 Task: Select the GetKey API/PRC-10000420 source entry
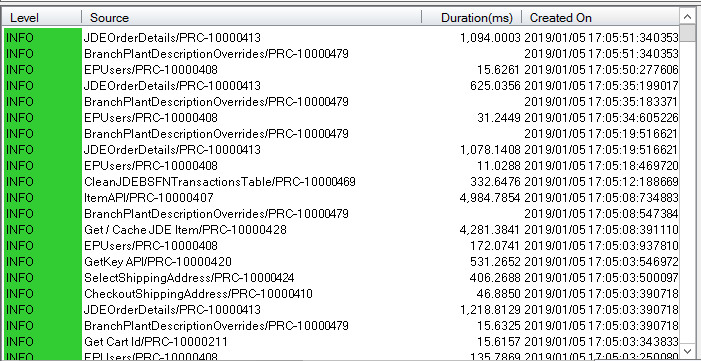158,262
